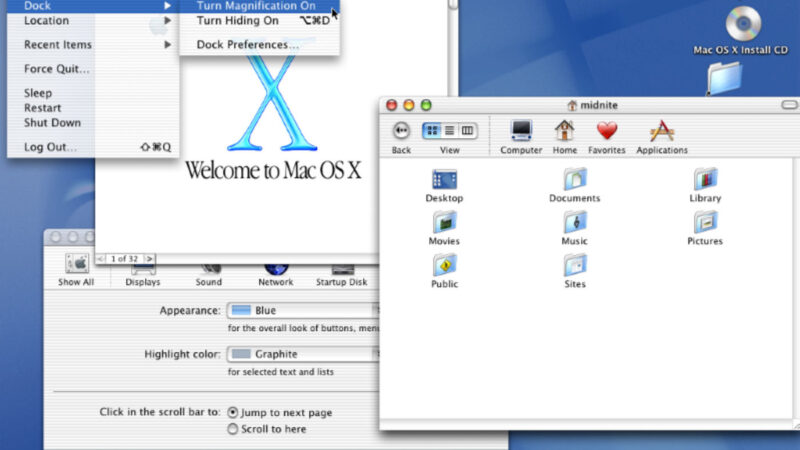800x450 pixels.
Task: Open the Highlight color Graphite dropdown
Action: coord(303,354)
